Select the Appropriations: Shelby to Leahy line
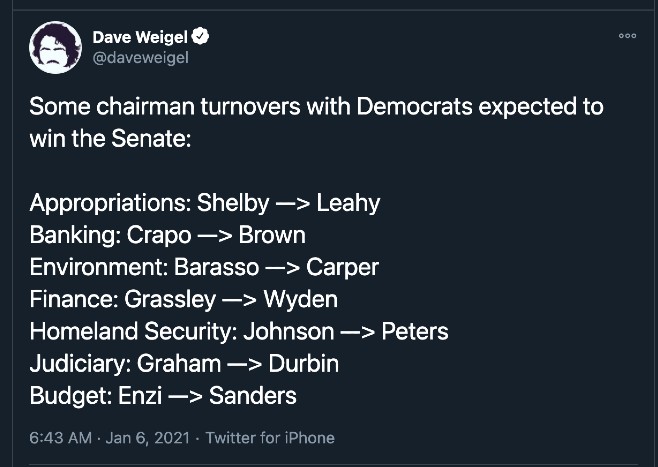The width and height of the screenshot is (658, 467). (x=205, y=203)
